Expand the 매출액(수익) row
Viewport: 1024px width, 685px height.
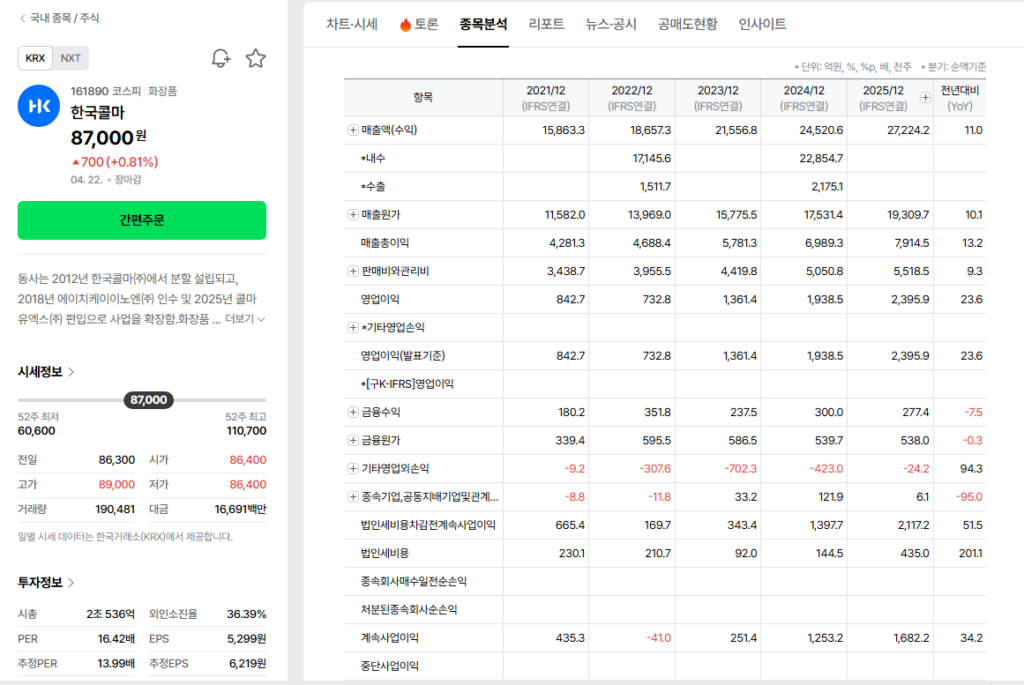(353, 130)
